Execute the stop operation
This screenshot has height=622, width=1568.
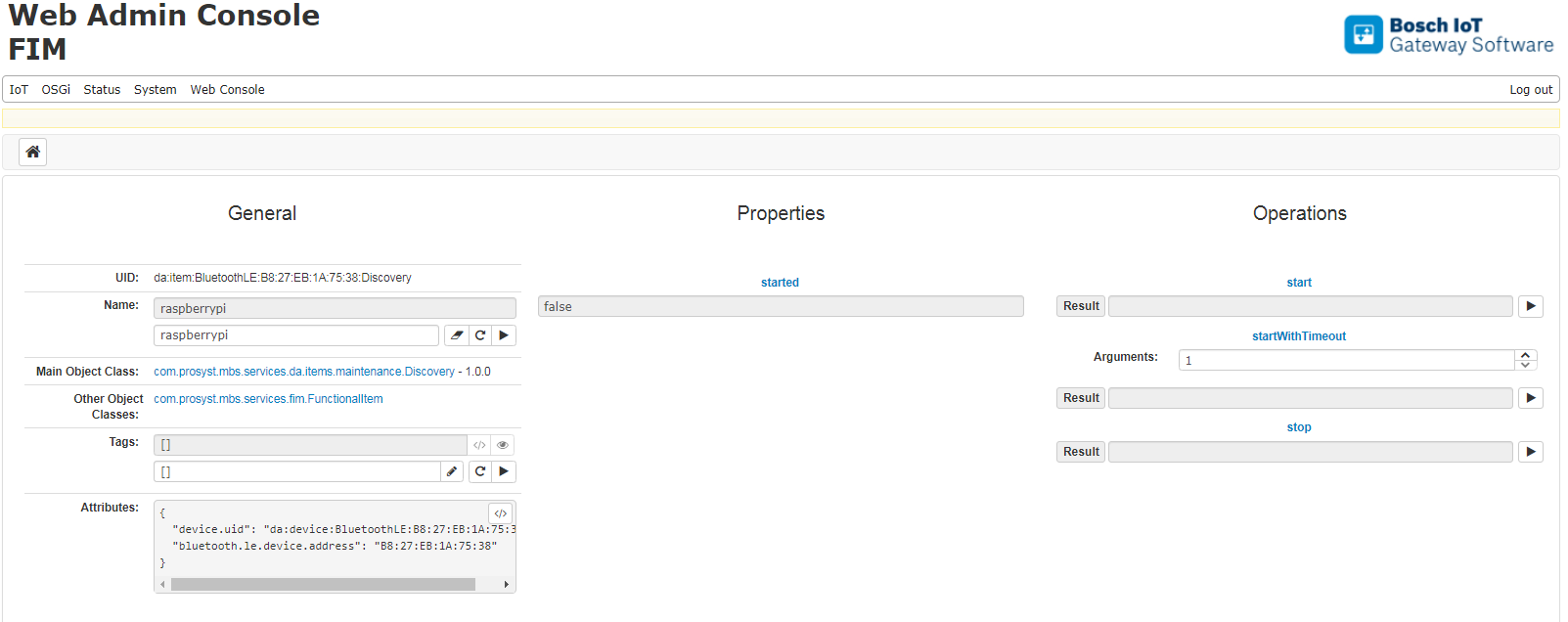[1531, 452]
